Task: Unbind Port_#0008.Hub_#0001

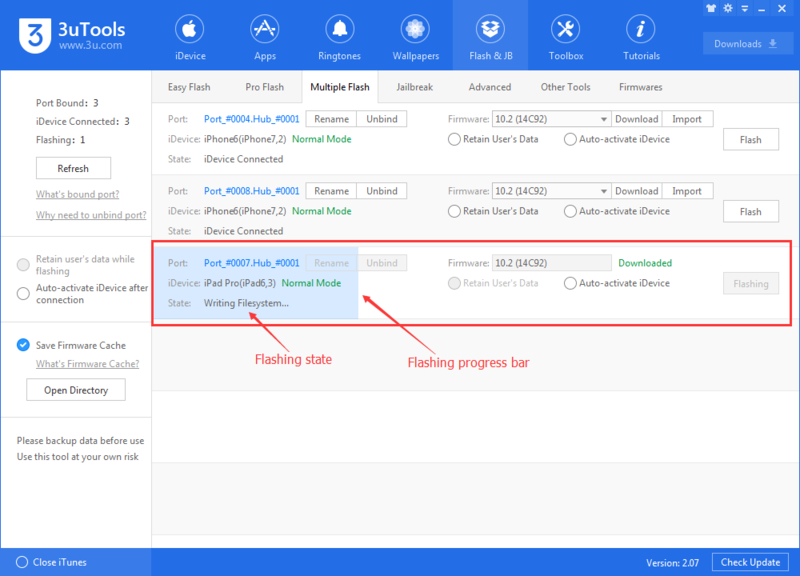Action: pos(382,191)
